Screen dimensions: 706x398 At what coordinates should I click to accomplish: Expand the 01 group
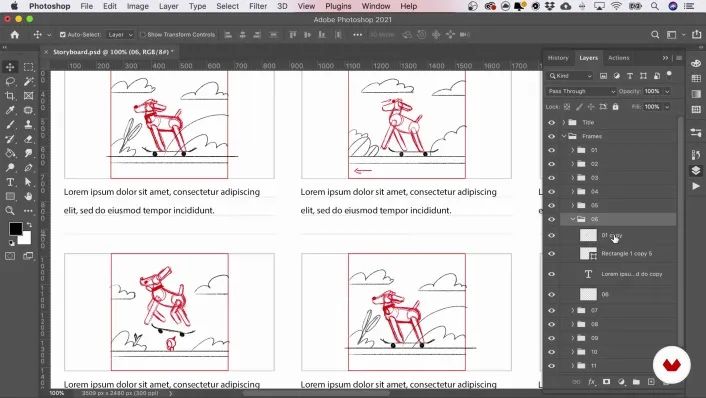pos(573,150)
